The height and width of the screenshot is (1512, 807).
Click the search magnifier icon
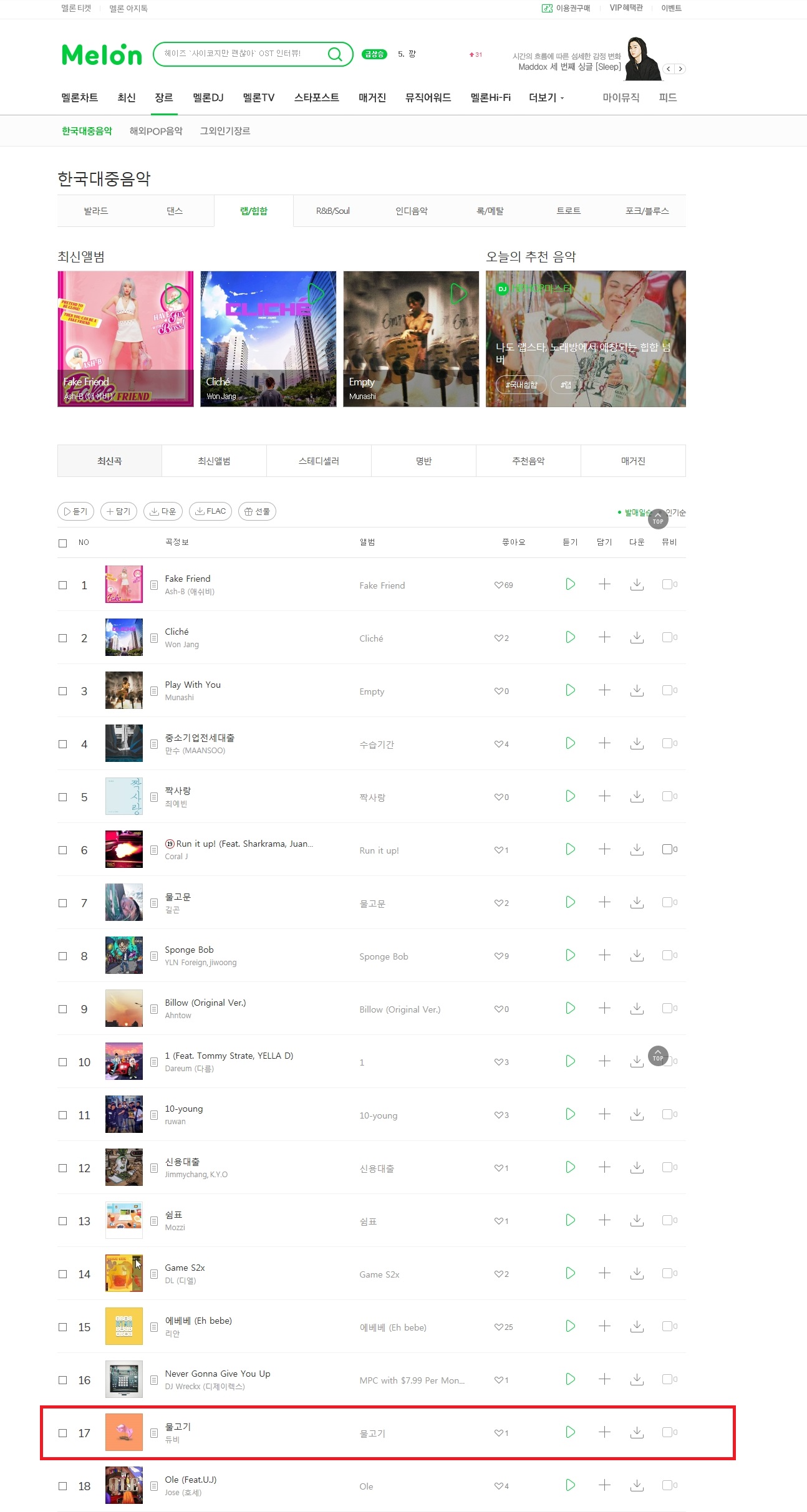pyautogui.click(x=335, y=54)
